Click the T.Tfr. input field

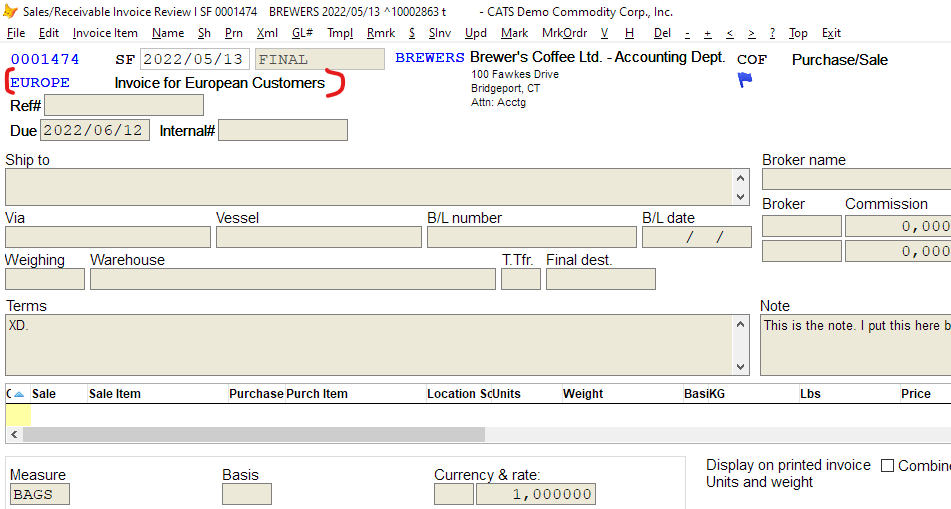(520, 279)
